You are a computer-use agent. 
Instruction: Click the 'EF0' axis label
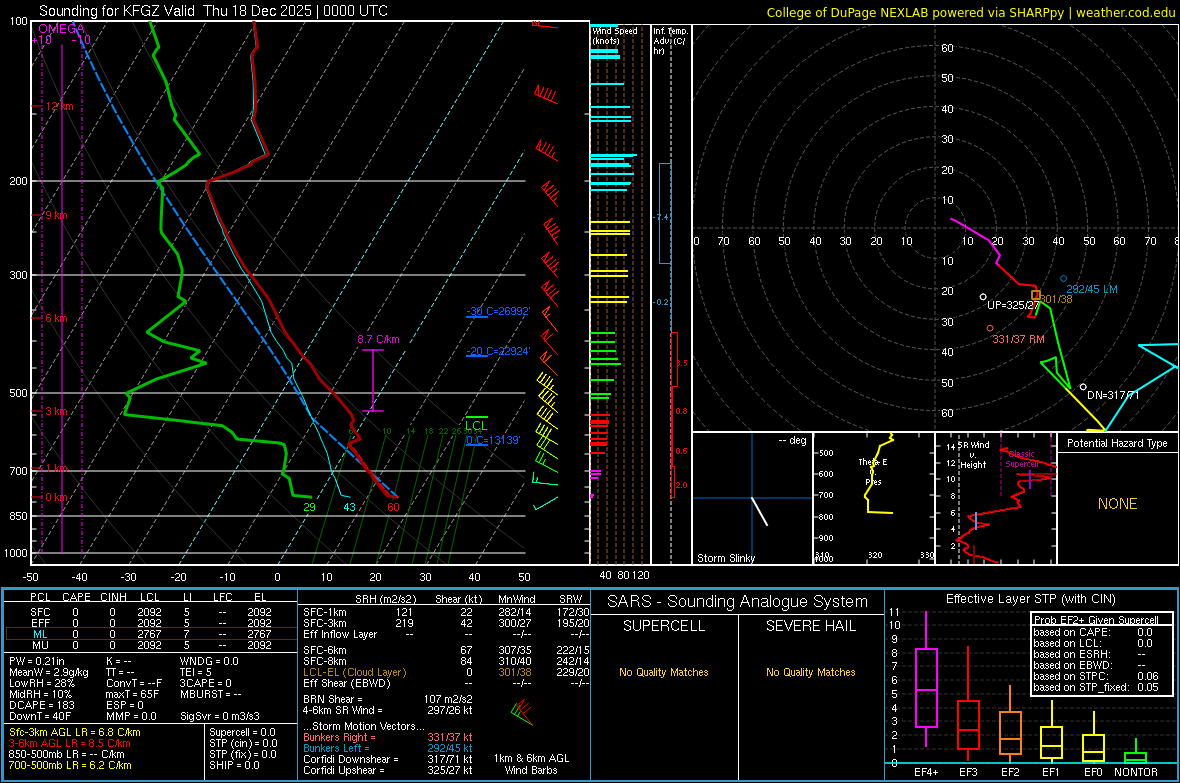pos(1093,772)
